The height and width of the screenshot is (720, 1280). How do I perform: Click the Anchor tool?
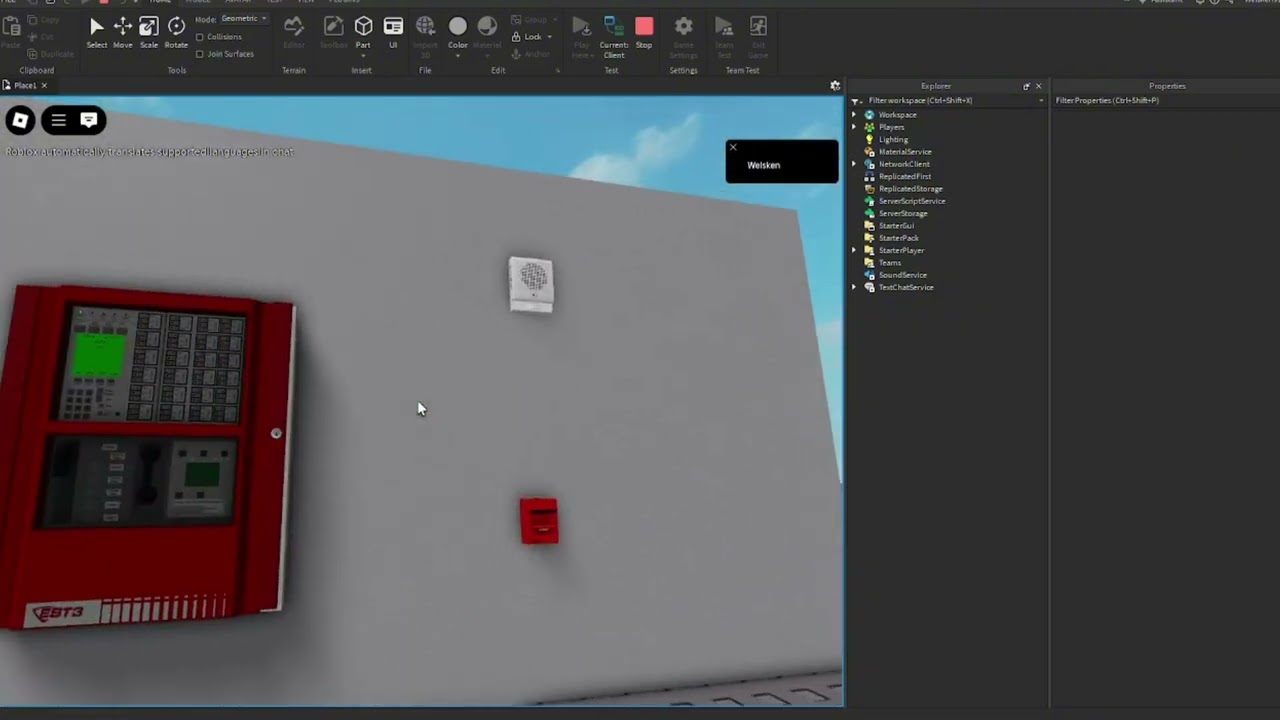coord(532,54)
